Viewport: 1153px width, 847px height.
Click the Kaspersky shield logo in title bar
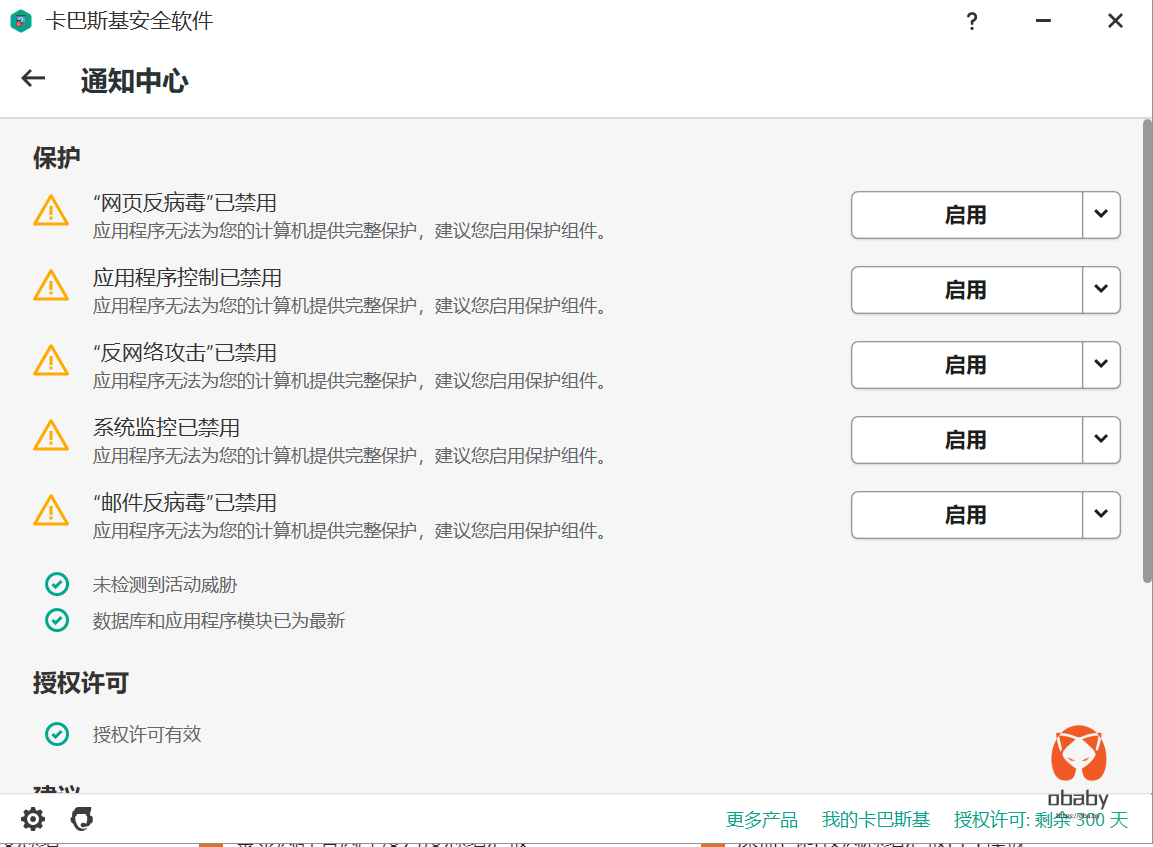tap(20, 21)
